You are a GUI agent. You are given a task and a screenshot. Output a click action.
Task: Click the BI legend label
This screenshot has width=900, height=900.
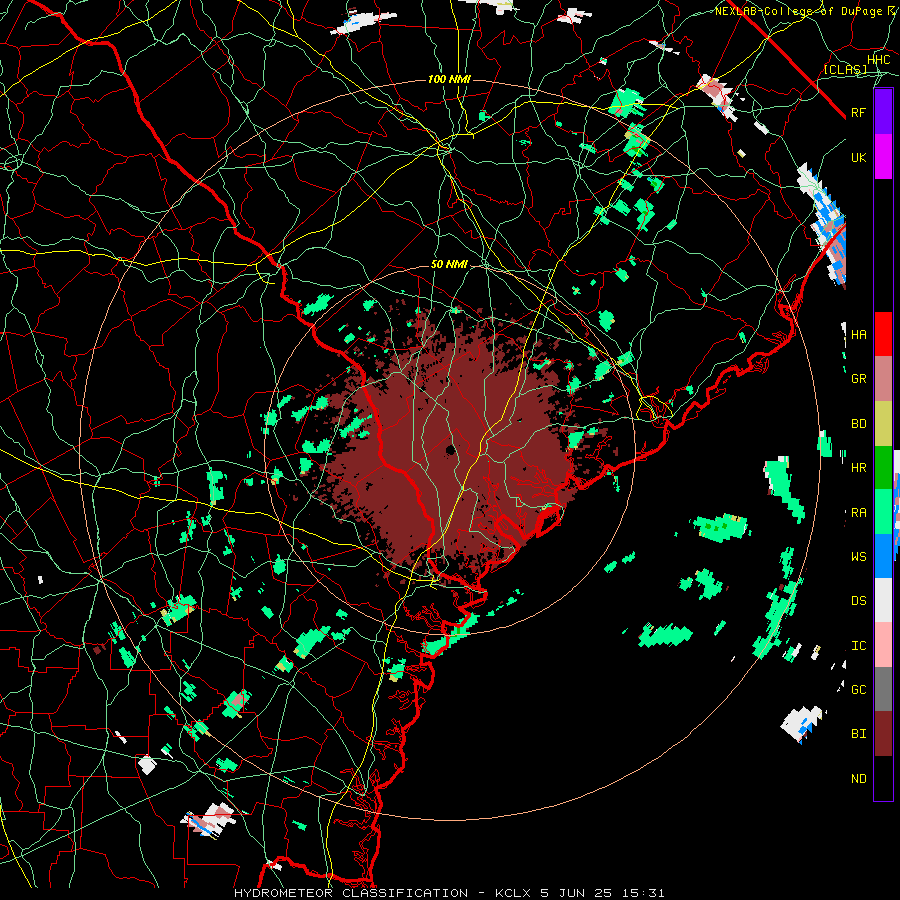coord(859,734)
